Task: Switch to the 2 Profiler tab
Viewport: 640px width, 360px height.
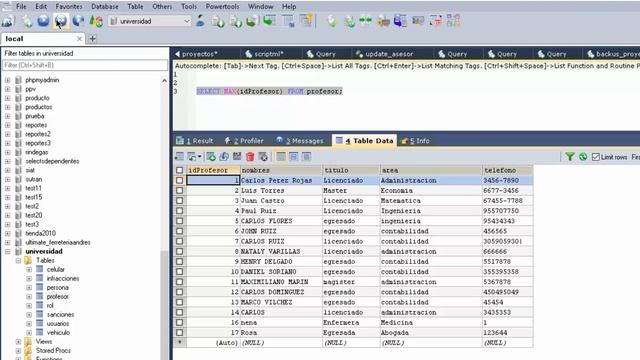Action: (244, 141)
